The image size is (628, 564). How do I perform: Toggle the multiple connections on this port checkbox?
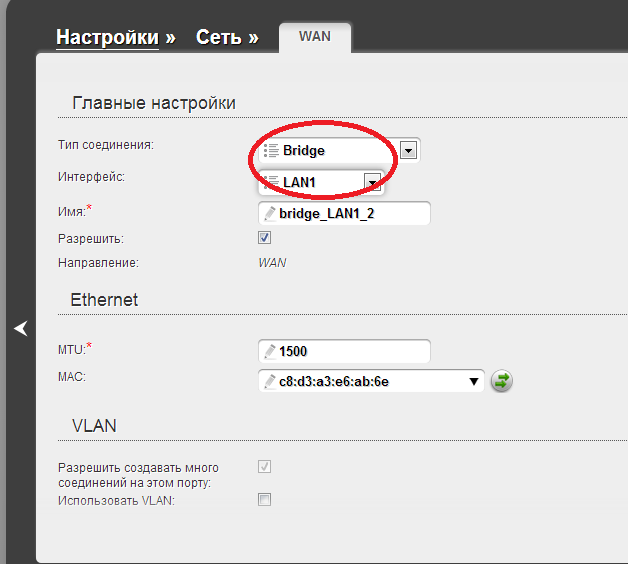[x=265, y=467]
